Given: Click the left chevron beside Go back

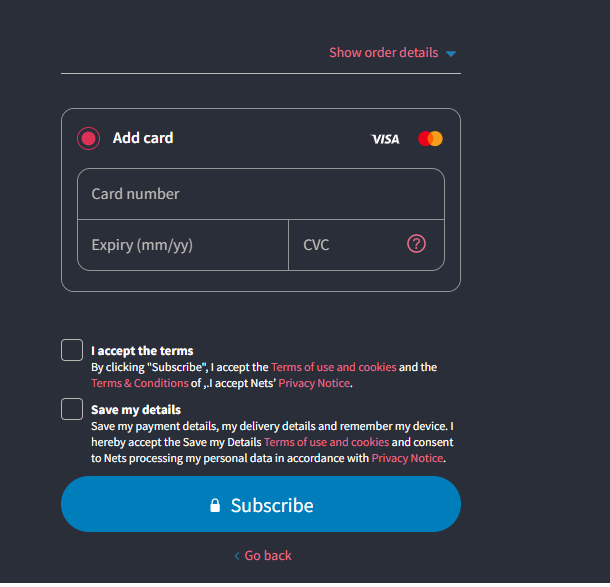Looking at the screenshot, I should pyautogui.click(x=237, y=556).
